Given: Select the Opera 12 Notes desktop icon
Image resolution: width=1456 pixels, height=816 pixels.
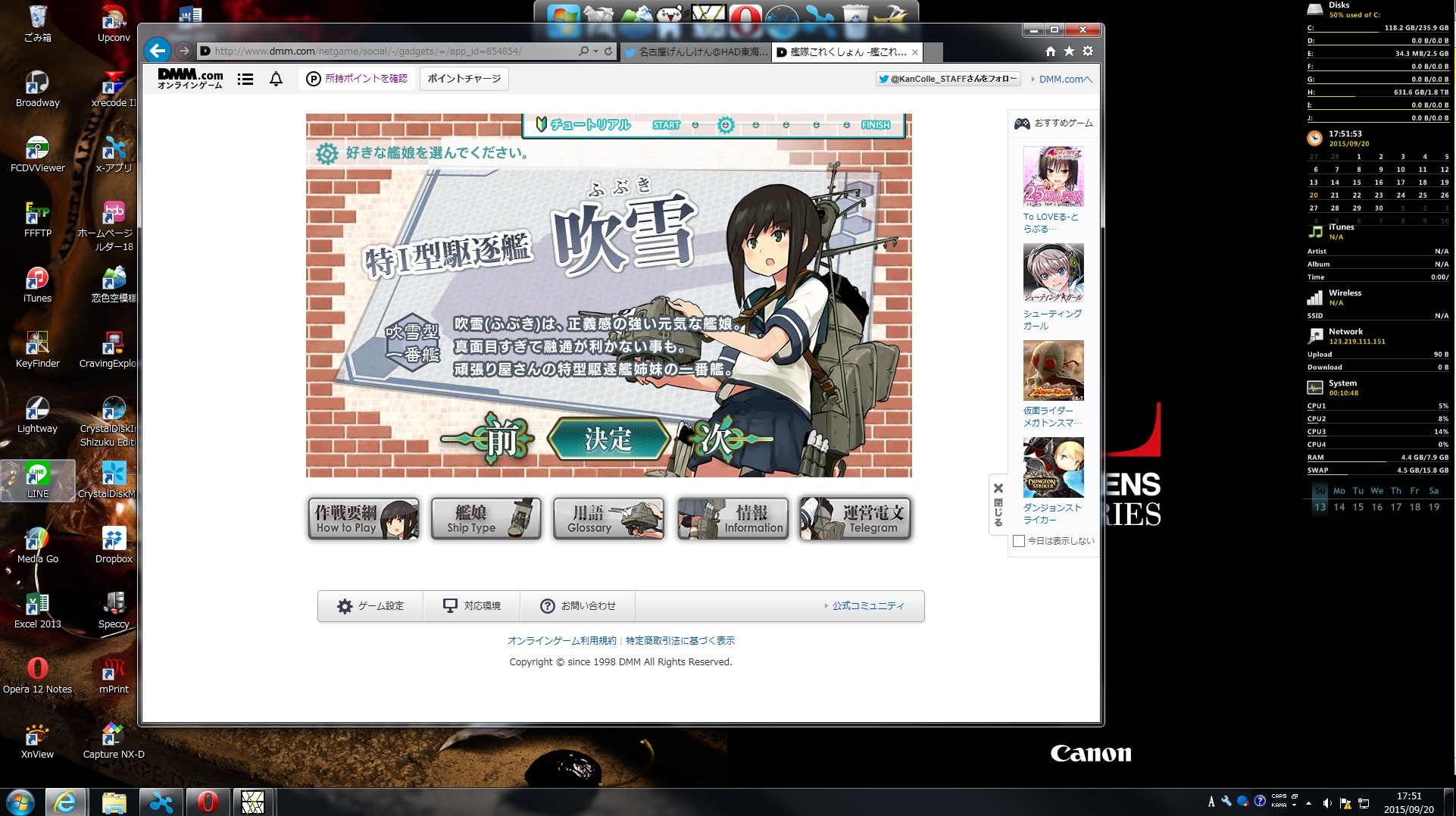Looking at the screenshot, I should coord(37,676).
